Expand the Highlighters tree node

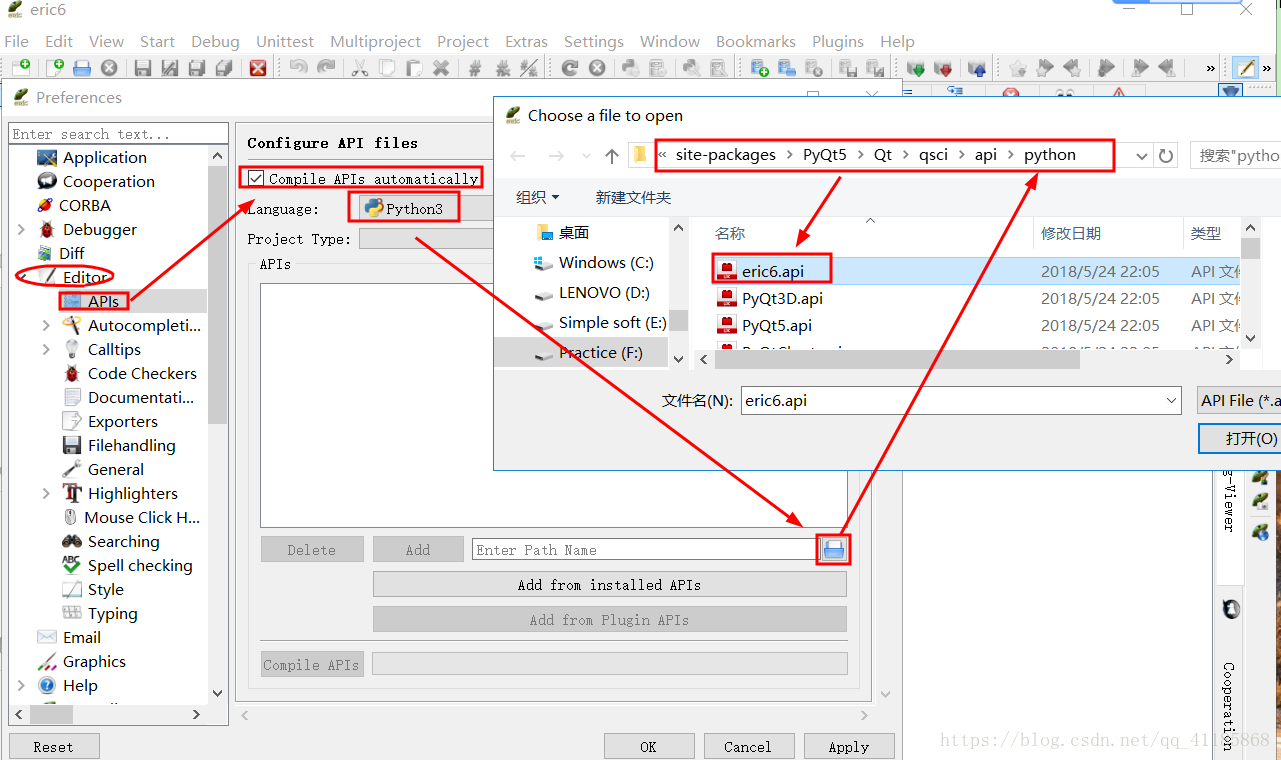point(46,494)
